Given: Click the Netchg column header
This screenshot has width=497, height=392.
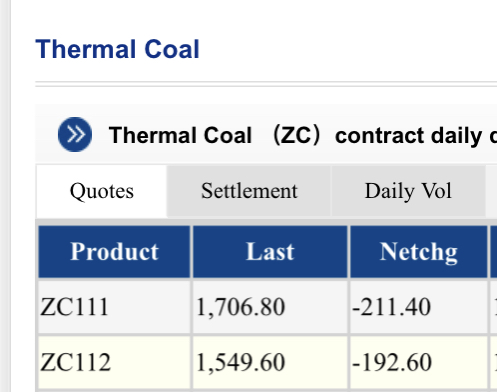Looking at the screenshot, I should coord(419,252).
